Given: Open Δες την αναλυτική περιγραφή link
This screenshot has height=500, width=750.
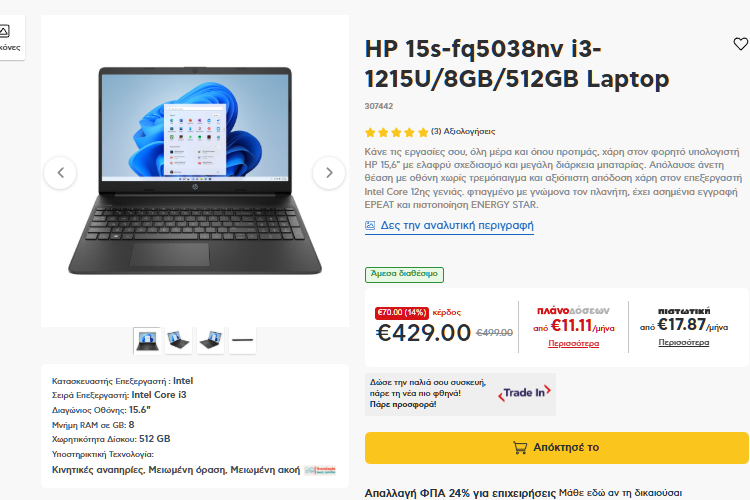Looking at the screenshot, I should click(x=457, y=225).
